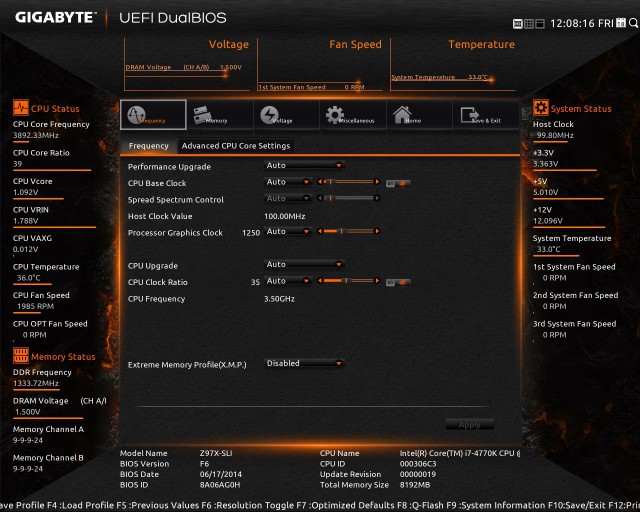Click the System Status gear icon
The height and width of the screenshot is (512, 640).
[x=540, y=108]
